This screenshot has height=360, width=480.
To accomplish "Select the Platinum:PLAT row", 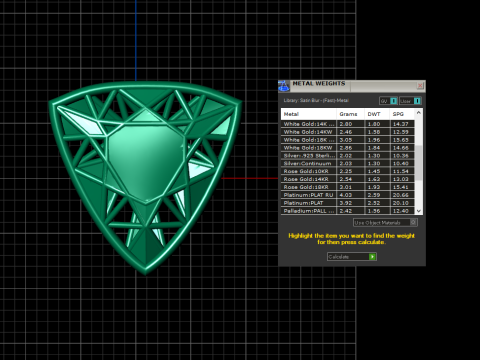I will pyautogui.click(x=348, y=203).
